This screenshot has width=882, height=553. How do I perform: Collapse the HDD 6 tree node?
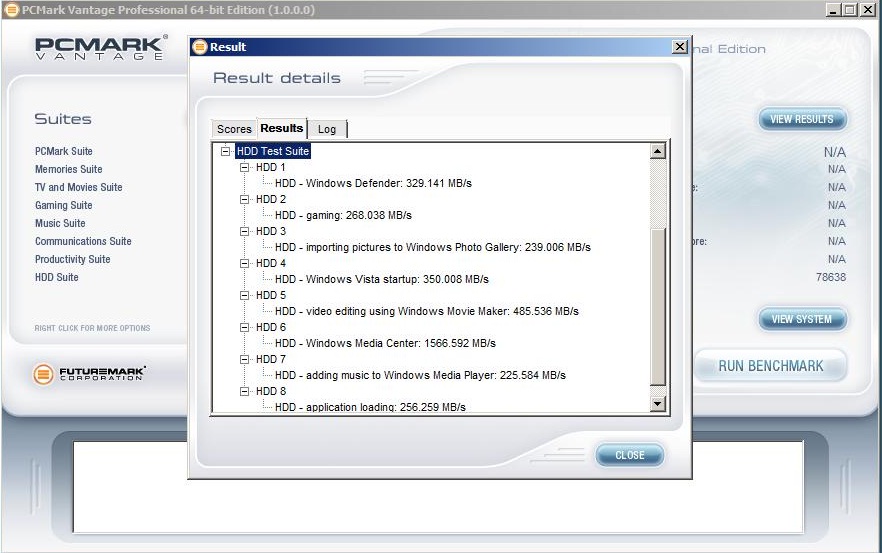(x=244, y=328)
